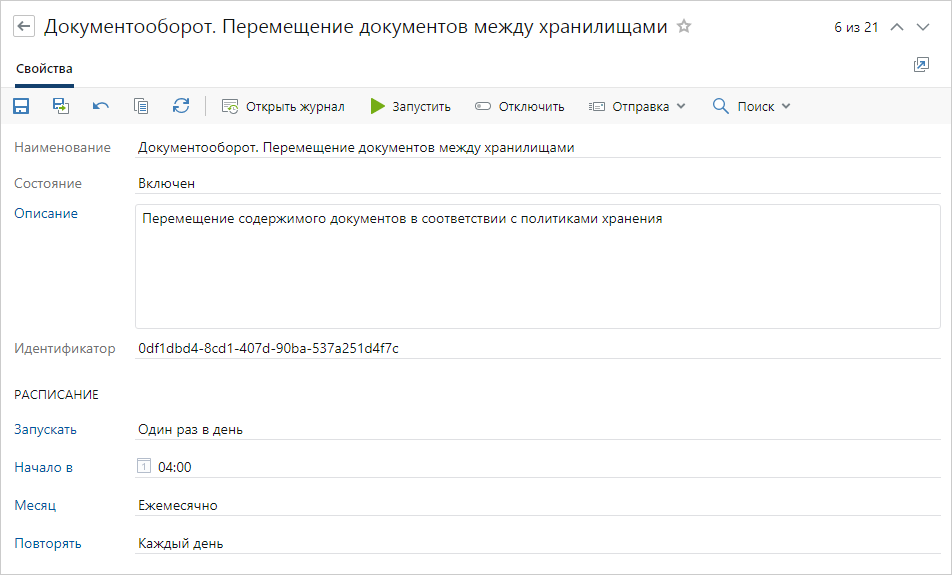Screen dimensions: 952x575
Task: Expand the Отправка dropdown
Action: (x=637, y=106)
